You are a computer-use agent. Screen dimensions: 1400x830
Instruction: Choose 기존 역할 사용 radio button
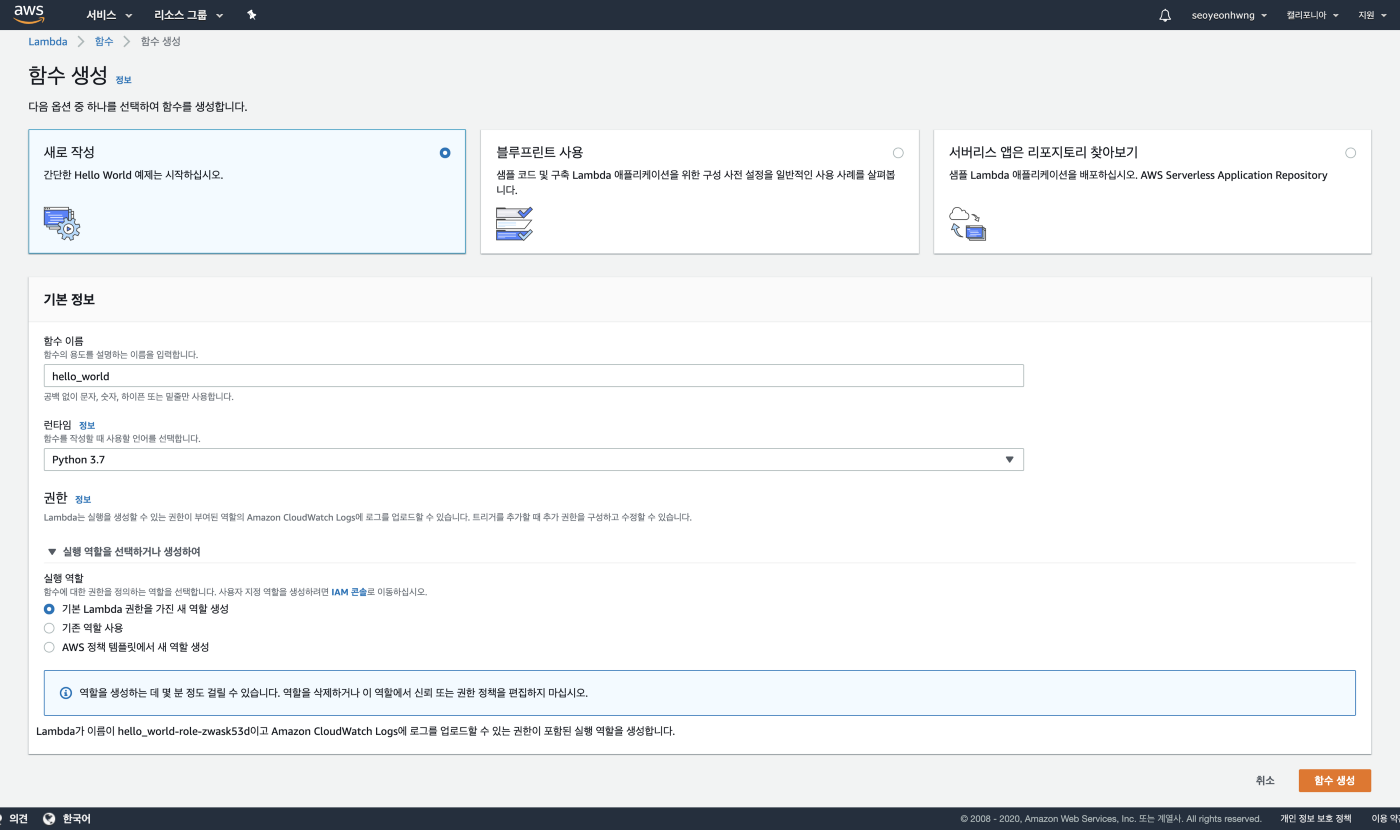(x=49, y=628)
